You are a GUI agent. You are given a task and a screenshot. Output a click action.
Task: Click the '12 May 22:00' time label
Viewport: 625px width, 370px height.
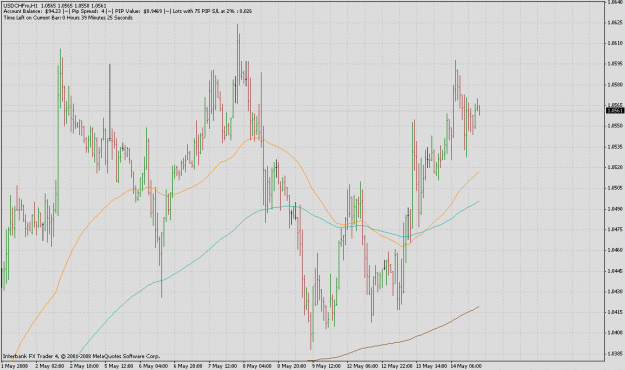point(397,366)
